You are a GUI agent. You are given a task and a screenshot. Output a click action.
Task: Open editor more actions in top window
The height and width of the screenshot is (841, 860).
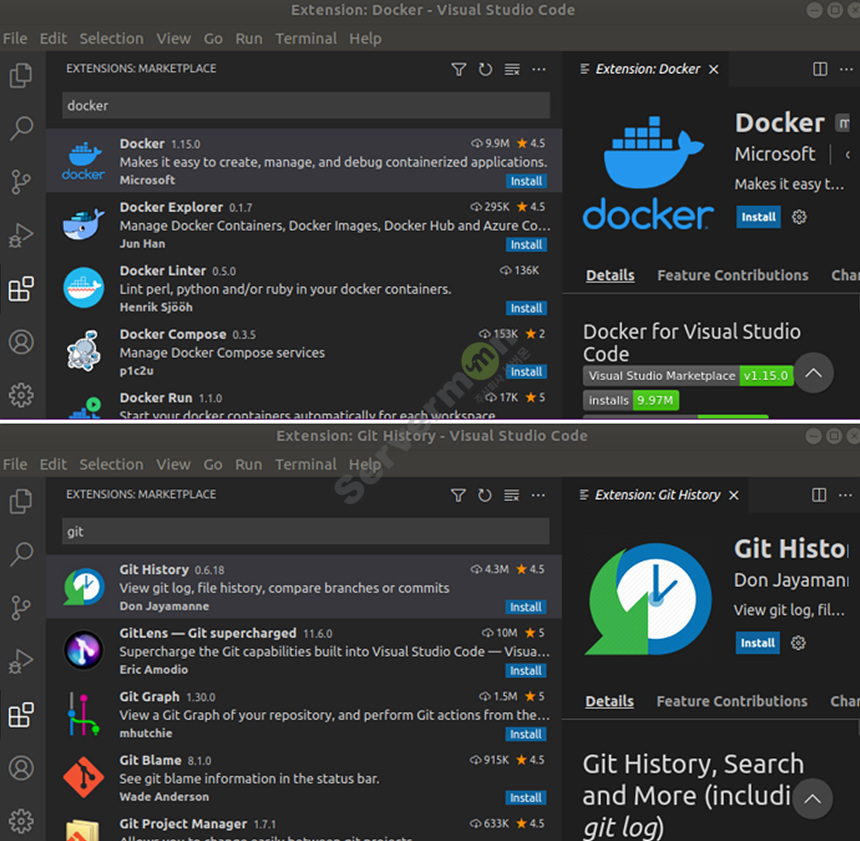click(x=846, y=69)
